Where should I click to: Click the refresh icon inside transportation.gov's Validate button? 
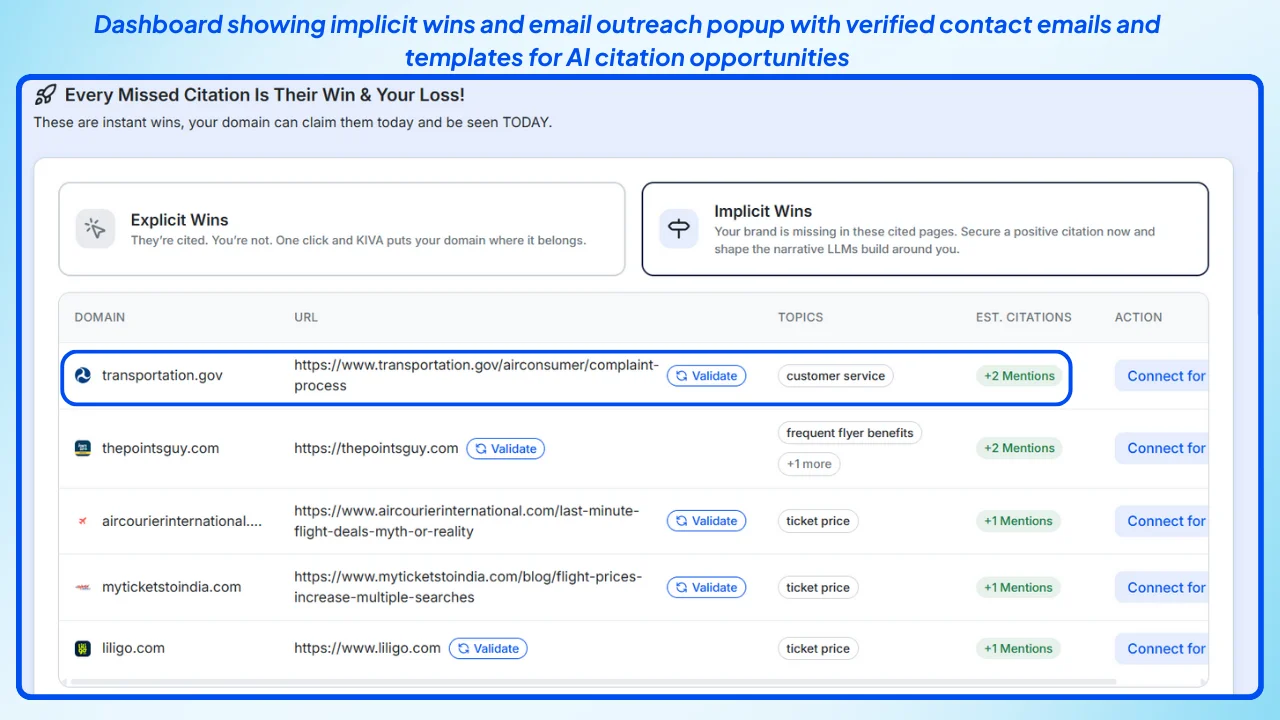click(684, 375)
